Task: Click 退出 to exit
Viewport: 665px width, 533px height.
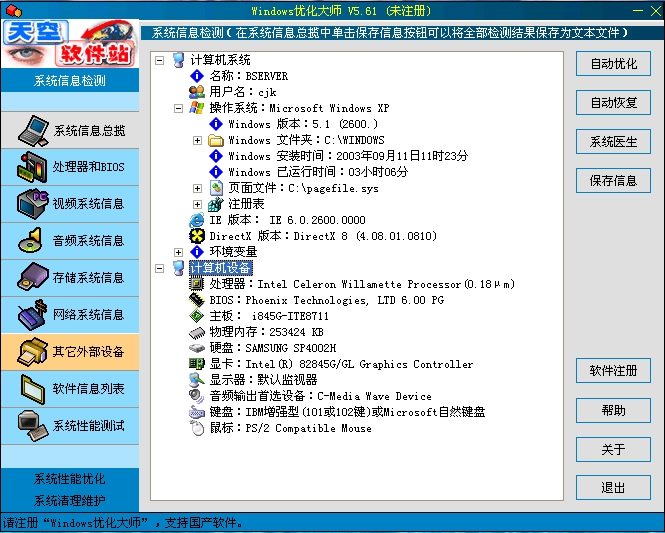Action: (x=613, y=488)
